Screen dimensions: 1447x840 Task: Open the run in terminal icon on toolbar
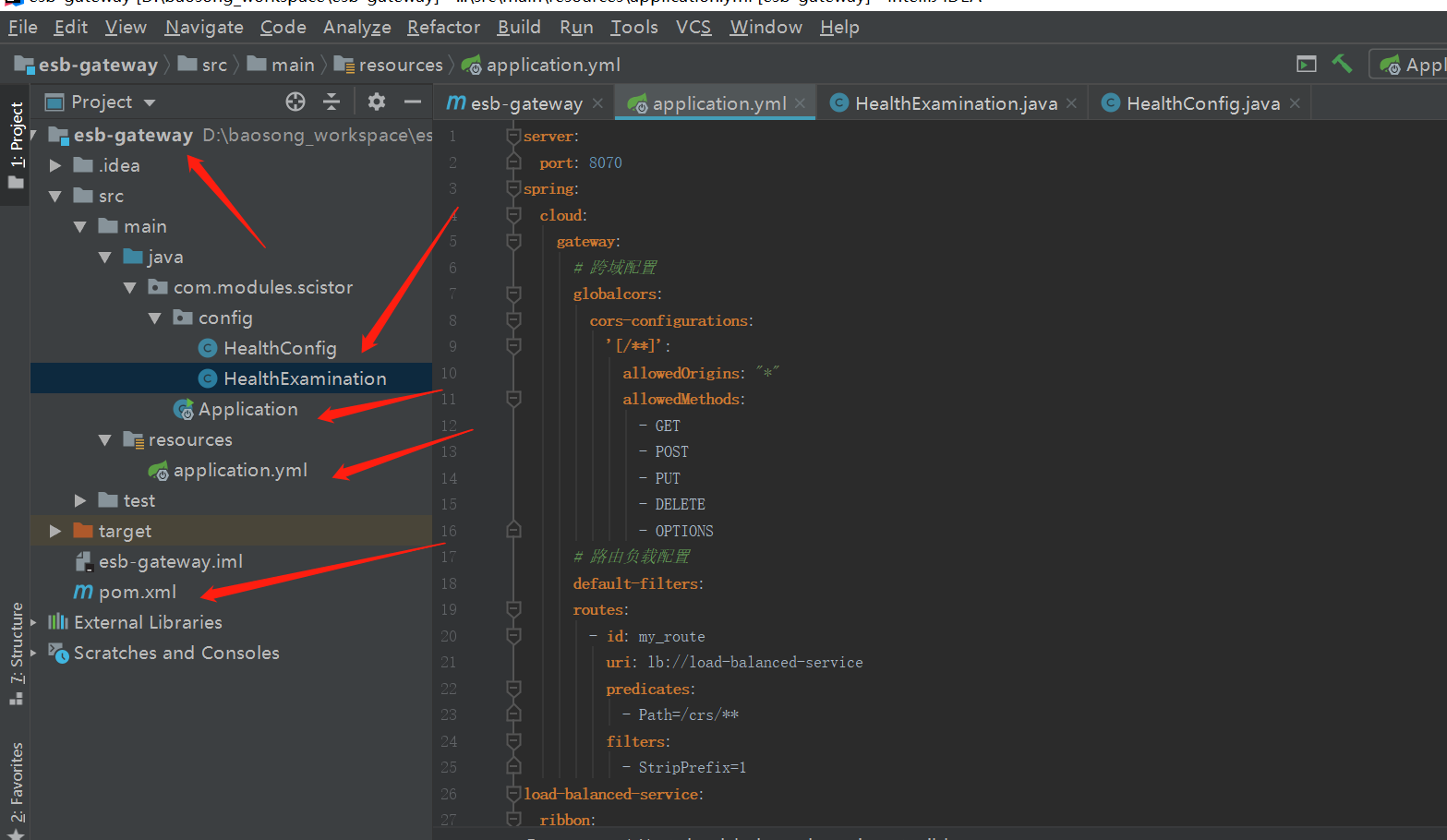[x=1305, y=64]
